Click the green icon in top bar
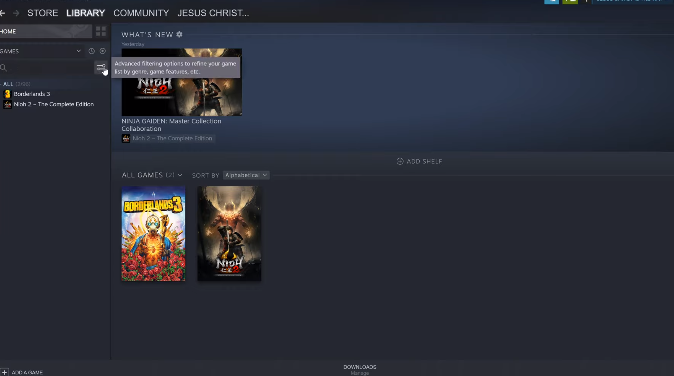Image resolution: width=674 pixels, height=376 pixels. click(570, 1)
